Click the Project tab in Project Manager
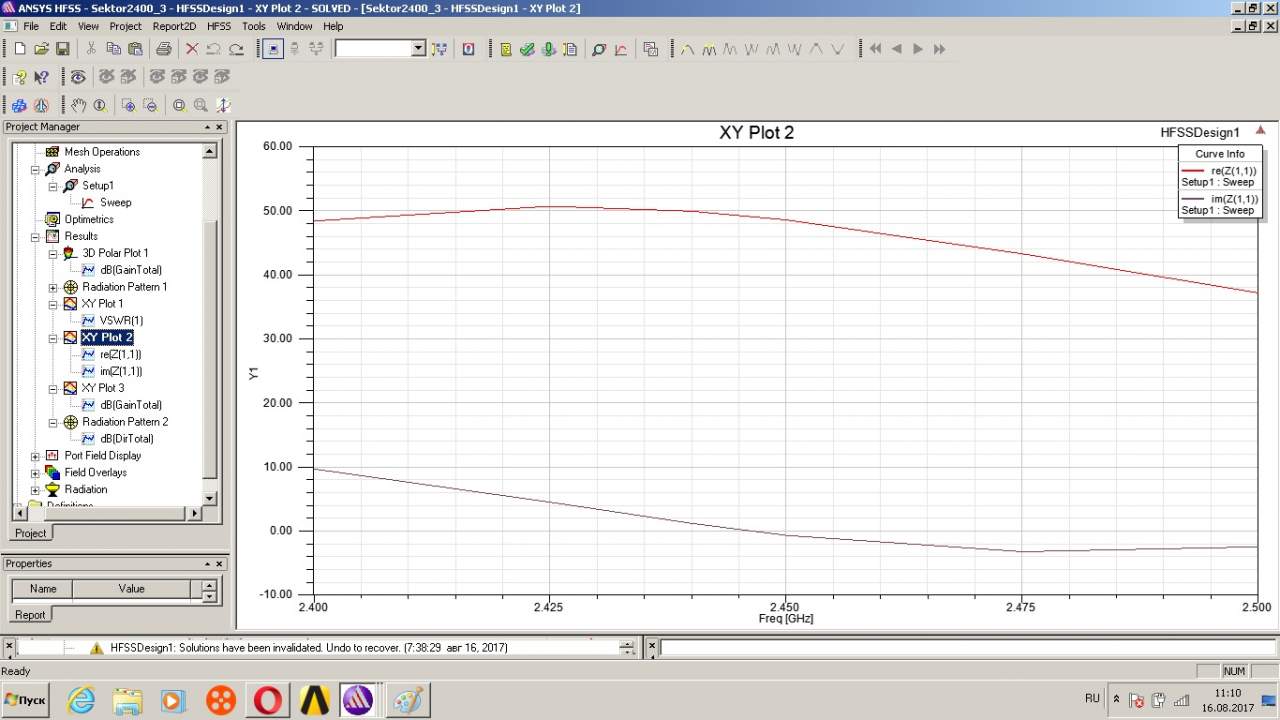Screen dimensions: 1280x720 tap(30, 533)
